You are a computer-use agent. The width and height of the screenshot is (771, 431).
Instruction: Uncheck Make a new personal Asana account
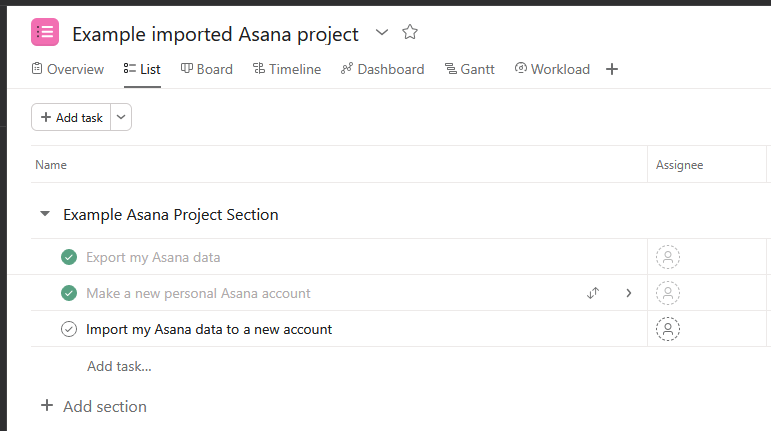point(69,293)
